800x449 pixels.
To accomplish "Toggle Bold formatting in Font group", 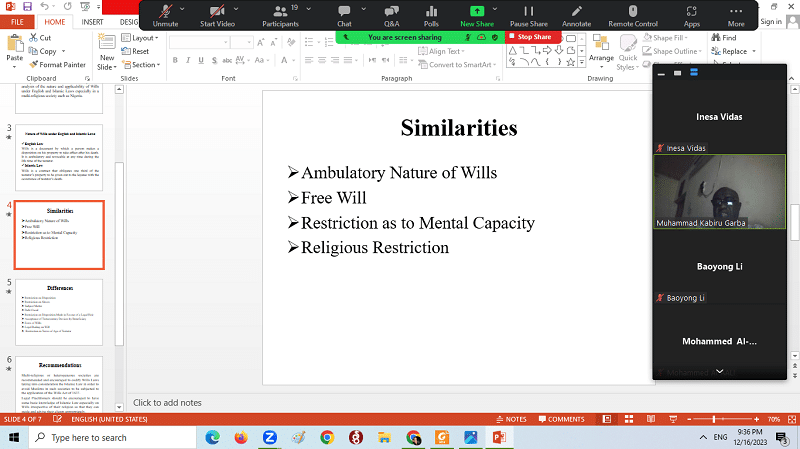I will [x=175, y=60].
